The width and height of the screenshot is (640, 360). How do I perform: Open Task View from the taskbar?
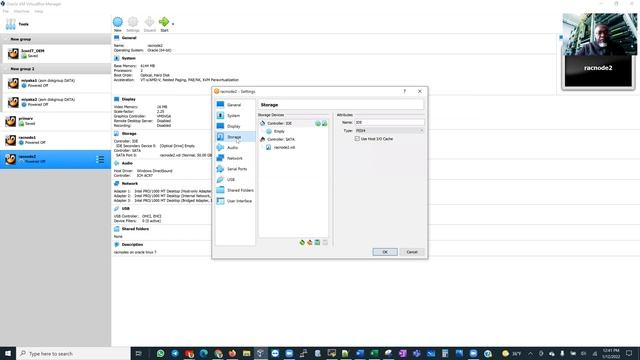(139, 353)
